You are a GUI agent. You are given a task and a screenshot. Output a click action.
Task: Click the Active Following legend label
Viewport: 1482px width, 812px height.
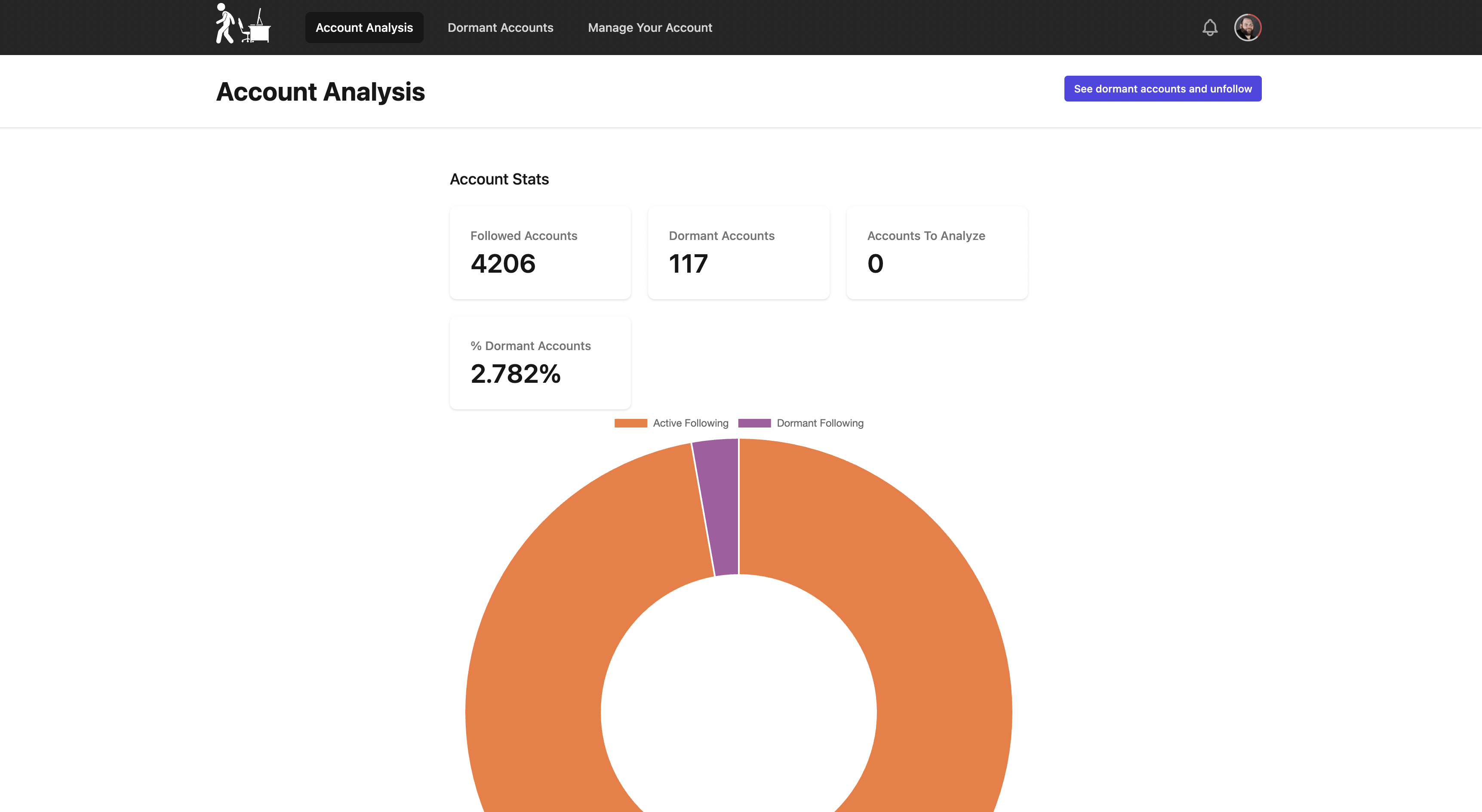pyautogui.click(x=690, y=423)
